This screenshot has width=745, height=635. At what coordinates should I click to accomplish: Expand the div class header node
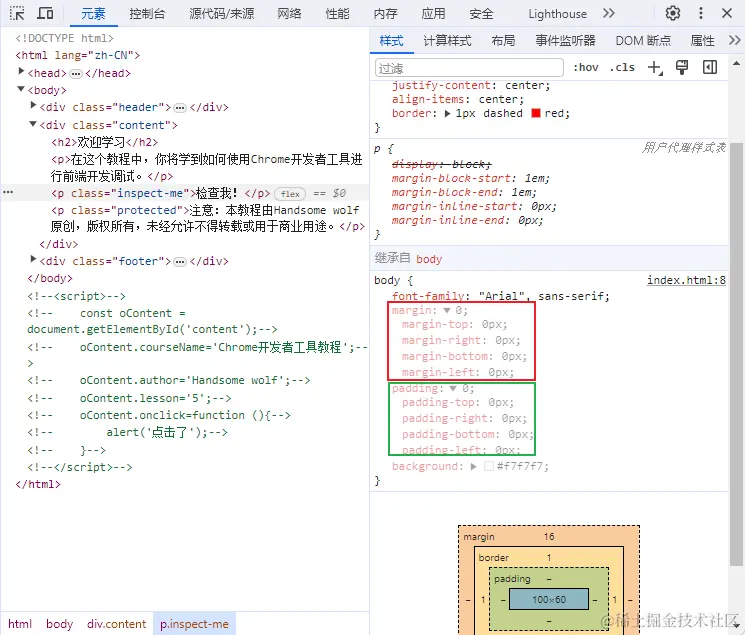(x=33, y=106)
